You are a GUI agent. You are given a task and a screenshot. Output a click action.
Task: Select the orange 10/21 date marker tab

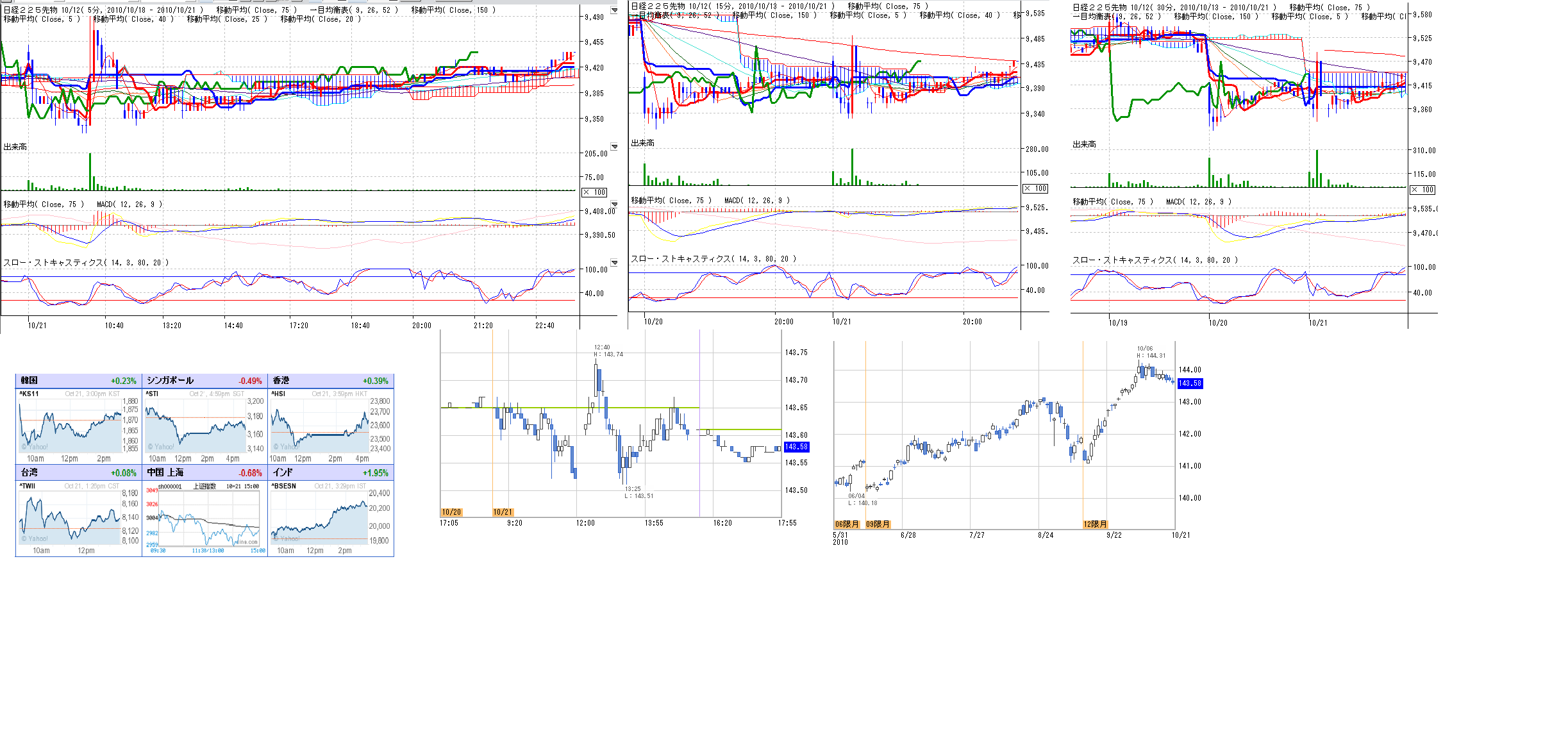pyautogui.click(x=503, y=512)
